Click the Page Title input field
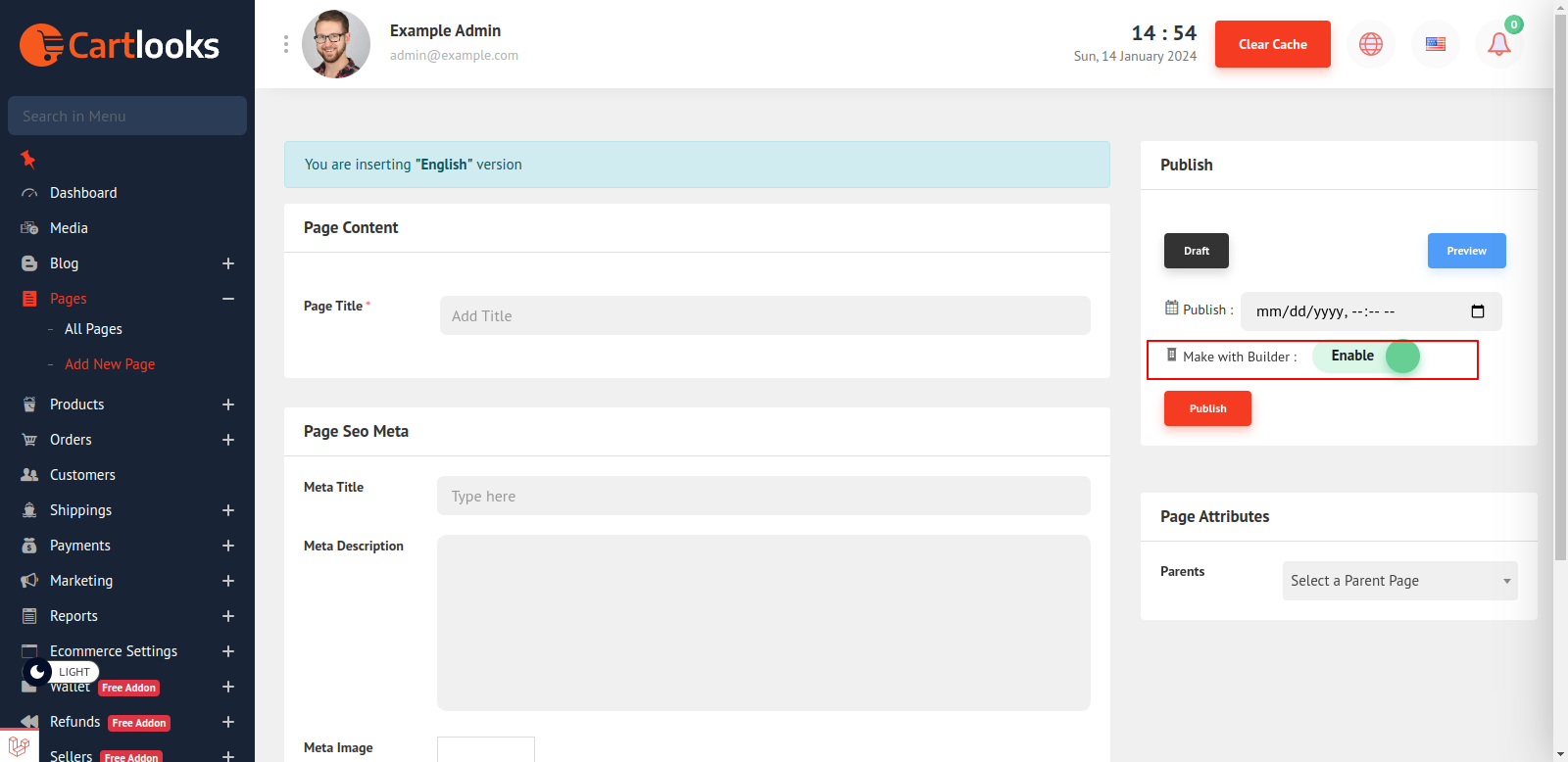 (764, 315)
